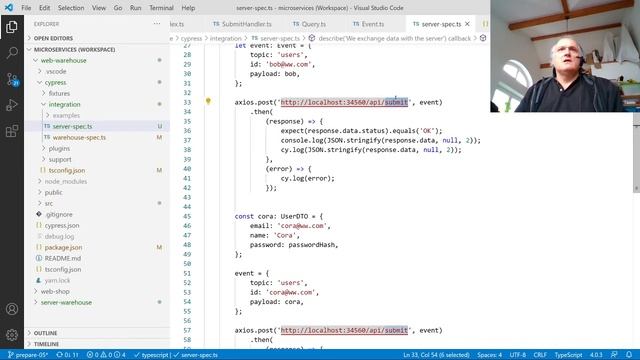Open the View menu

point(99,8)
